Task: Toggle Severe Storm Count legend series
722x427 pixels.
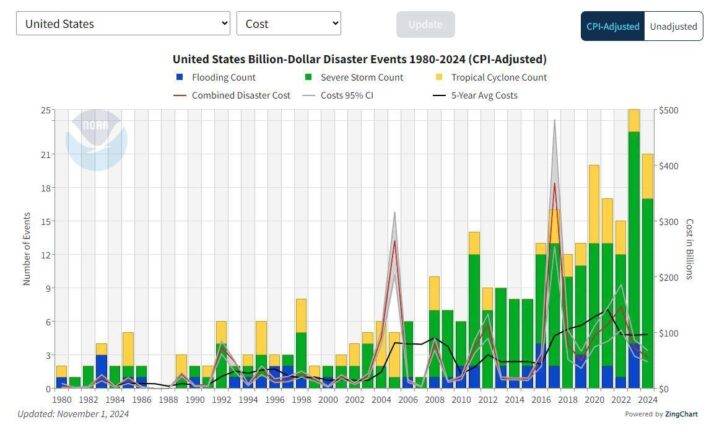Action: pos(354,77)
